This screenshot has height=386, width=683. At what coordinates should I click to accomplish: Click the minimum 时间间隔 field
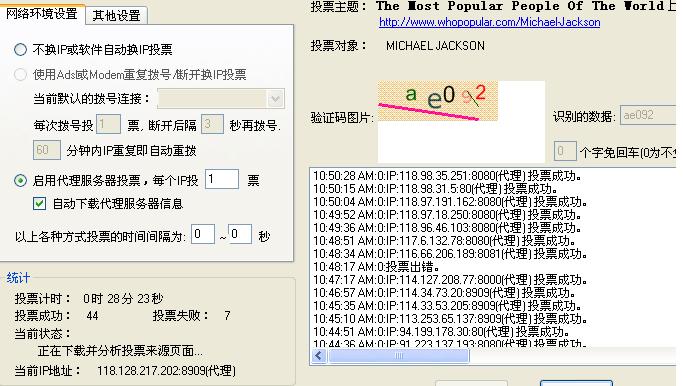tap(203, 234)
